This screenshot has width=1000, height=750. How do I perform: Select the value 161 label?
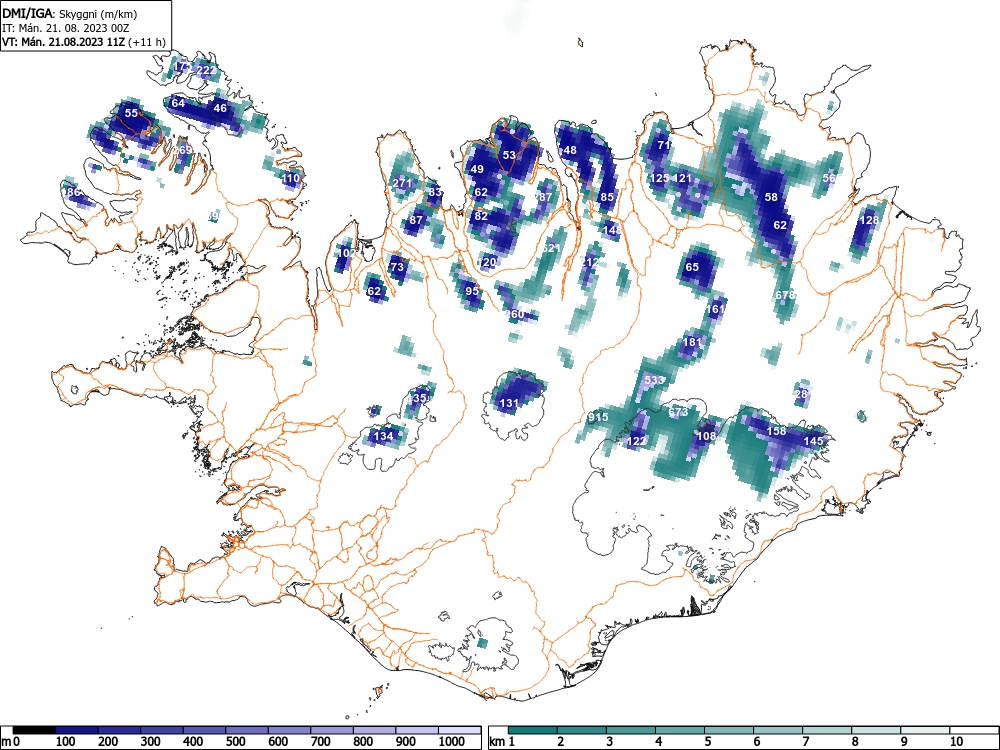(716, 309)
